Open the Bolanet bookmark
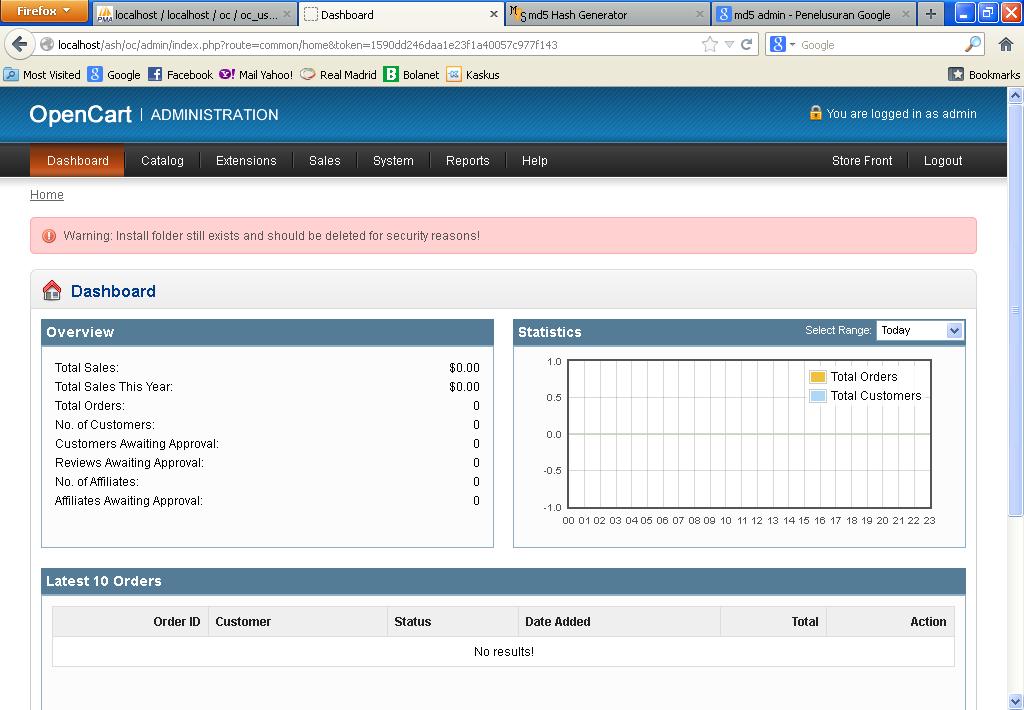This screenshot has height=710, width=1024. pyautogui.click(x=411, y=74)
